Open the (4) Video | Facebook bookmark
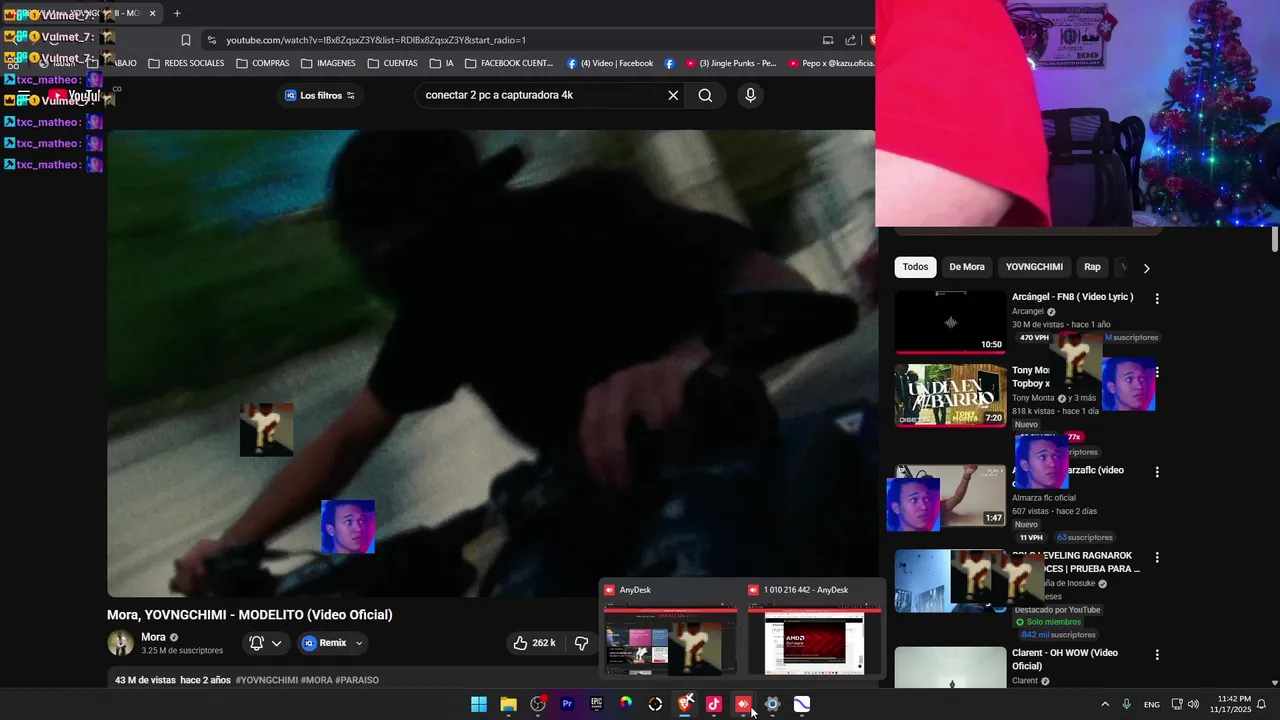The image size is (1280, 720). pos(610,63)
